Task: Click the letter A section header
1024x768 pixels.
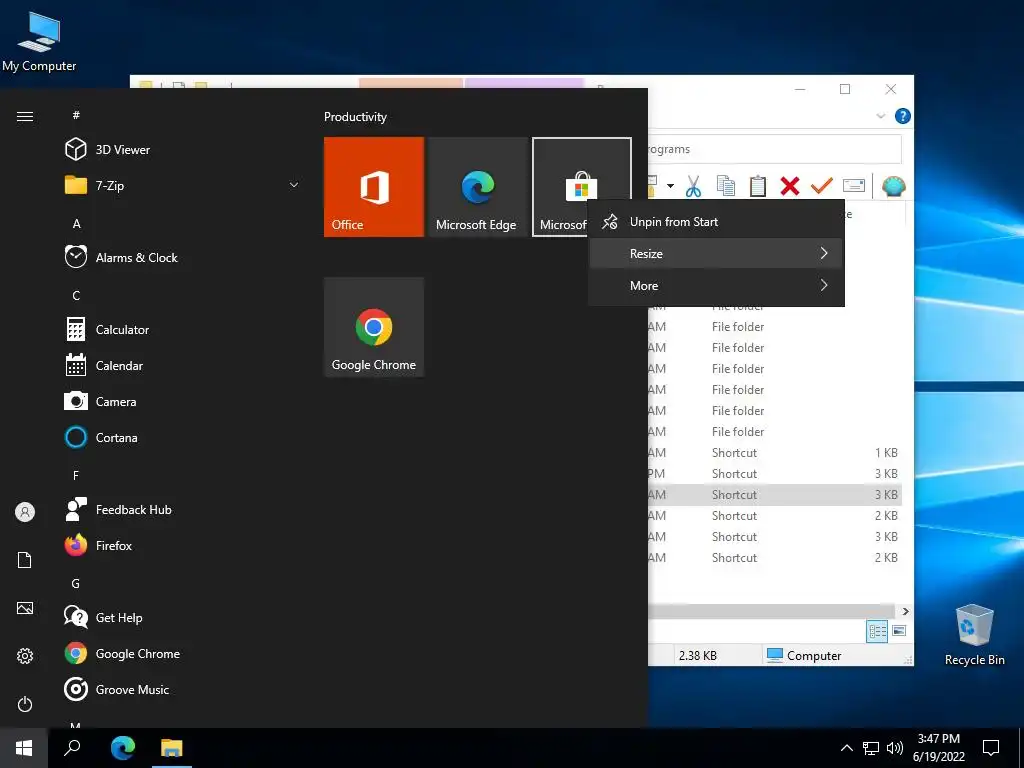Action: coord(76,223)
